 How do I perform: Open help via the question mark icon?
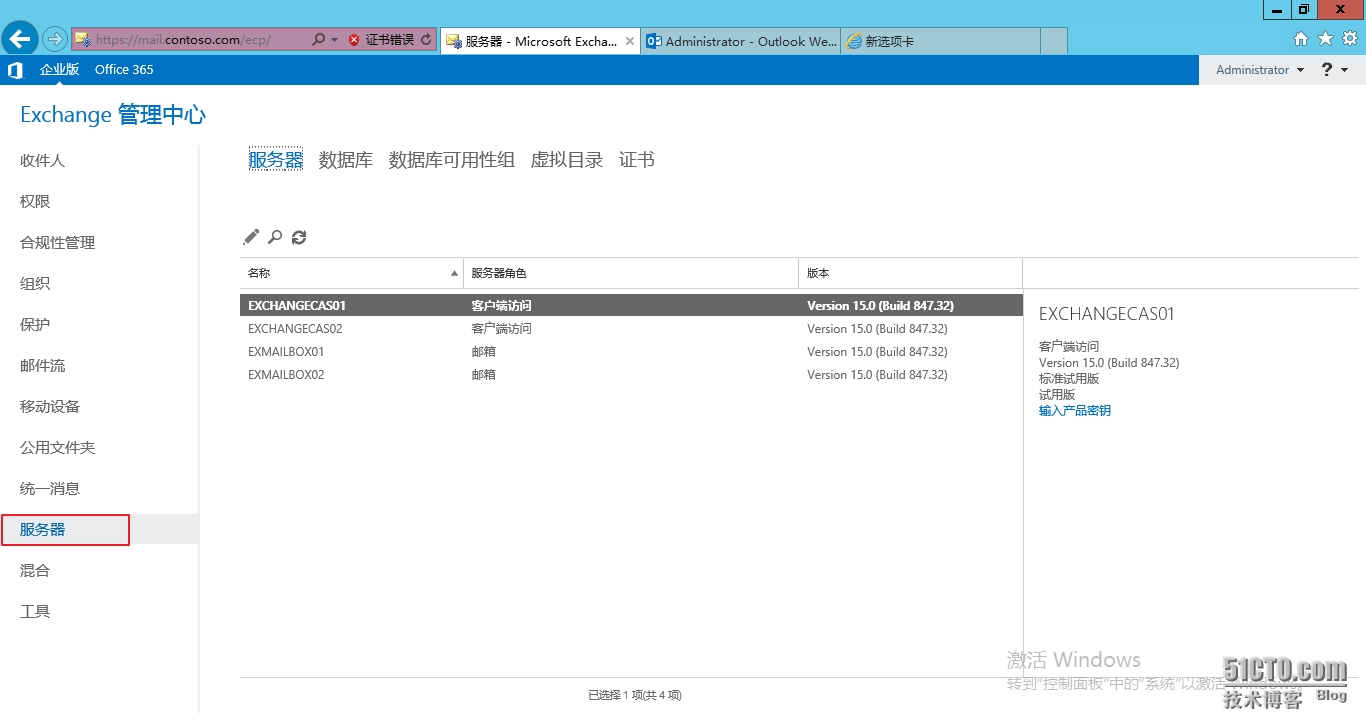click(x=1326, y=69)
